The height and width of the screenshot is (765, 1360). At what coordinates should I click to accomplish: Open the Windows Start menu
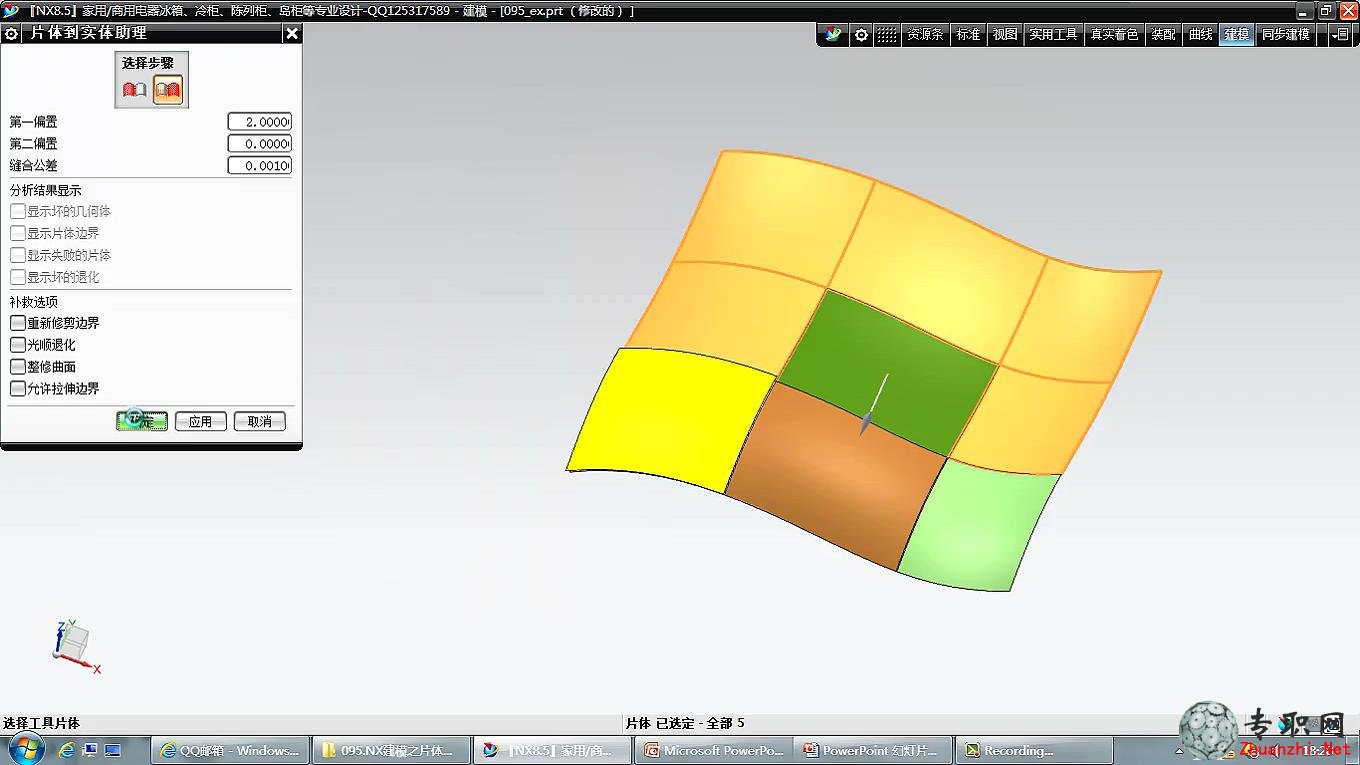25,749
